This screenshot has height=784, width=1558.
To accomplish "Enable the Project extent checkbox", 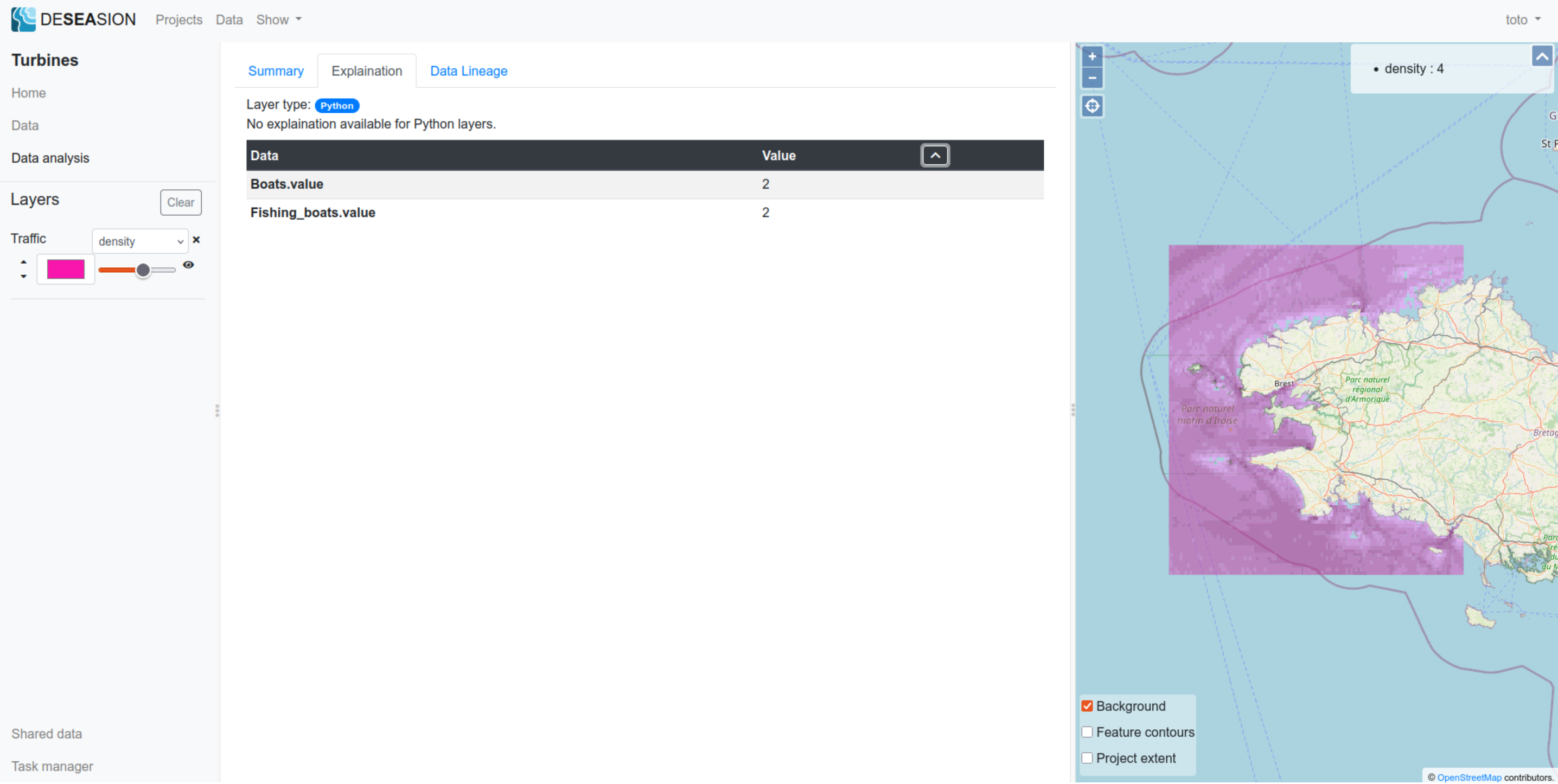I will point(1087,758).
